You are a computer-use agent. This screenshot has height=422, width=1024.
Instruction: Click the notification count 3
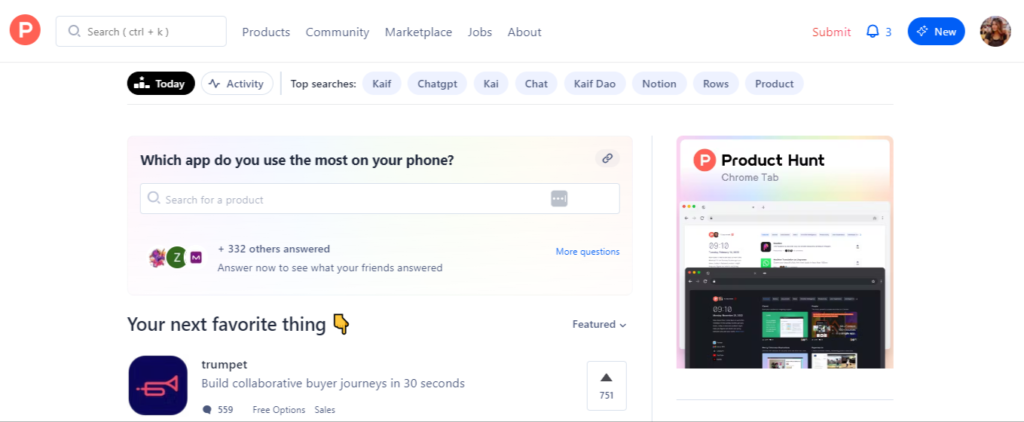tap(888, 32)
